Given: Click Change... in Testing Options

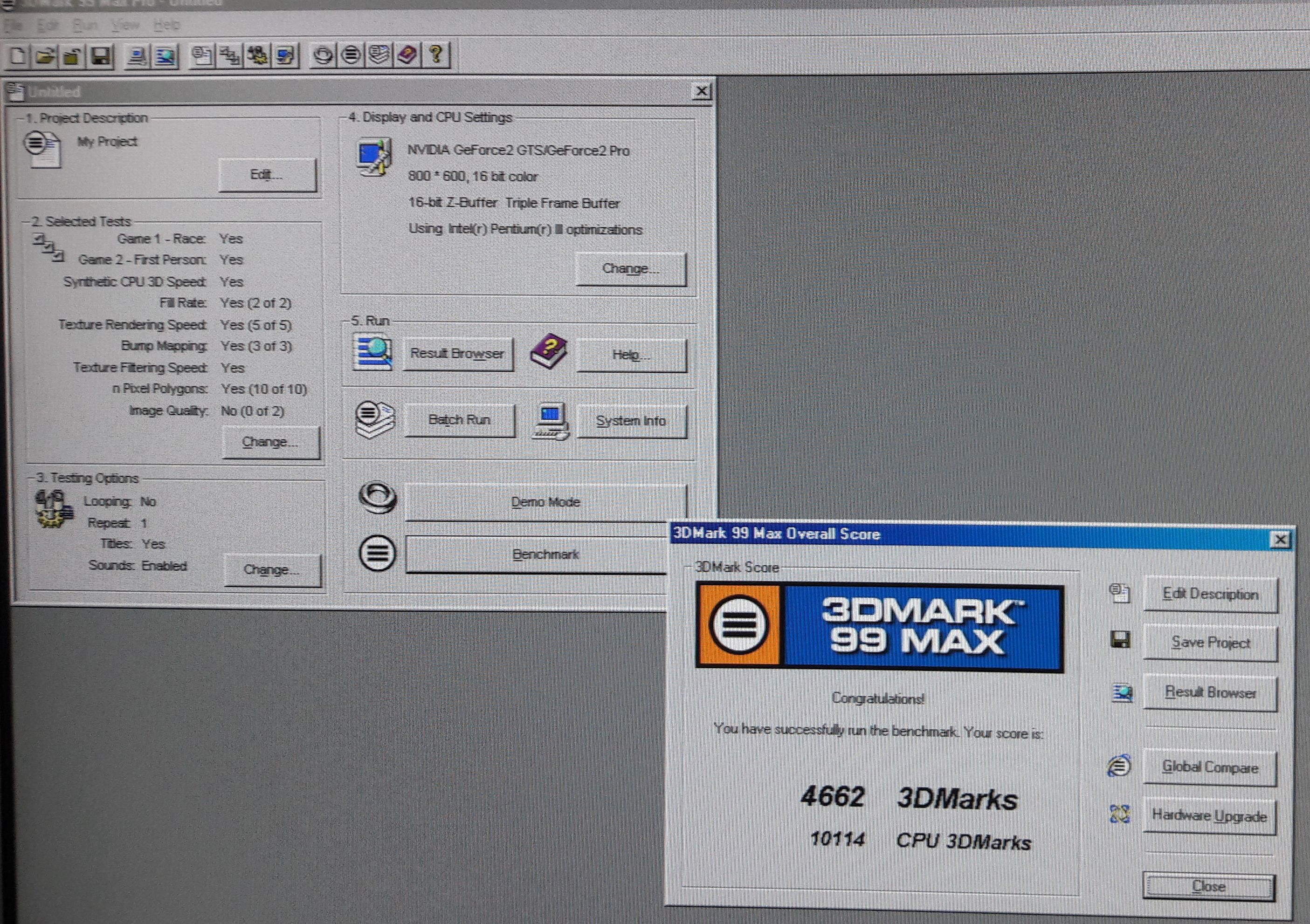Looking at the screenshot, I should pyautogui.click(x=272, y=570).
